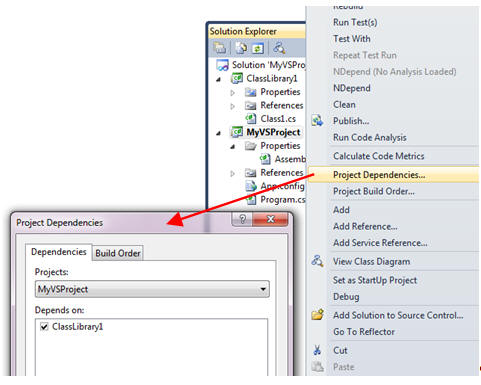Switch to the Build Order tab

pos(118,253)
